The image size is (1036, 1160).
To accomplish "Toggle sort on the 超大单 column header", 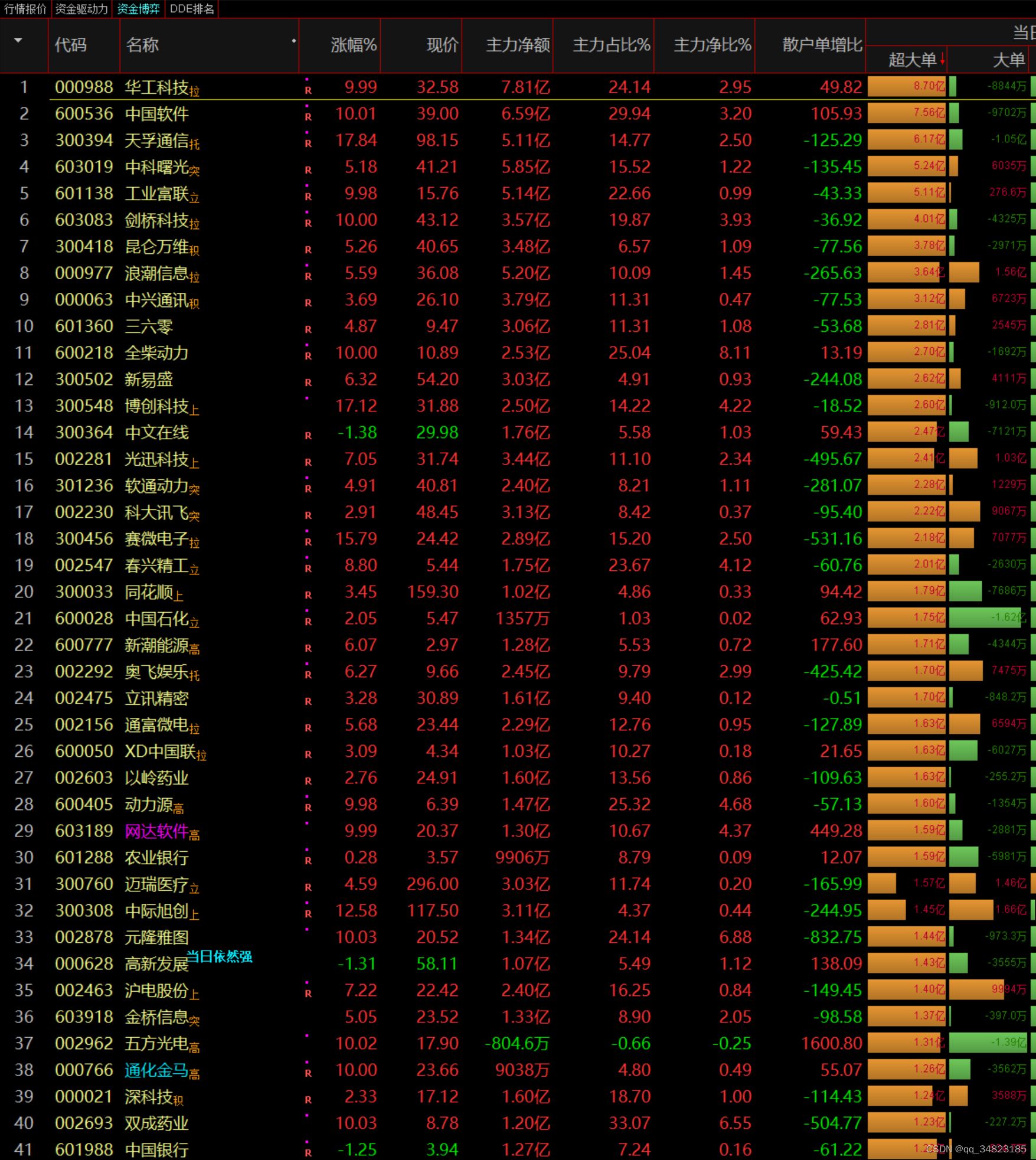I will pos(912,60).
